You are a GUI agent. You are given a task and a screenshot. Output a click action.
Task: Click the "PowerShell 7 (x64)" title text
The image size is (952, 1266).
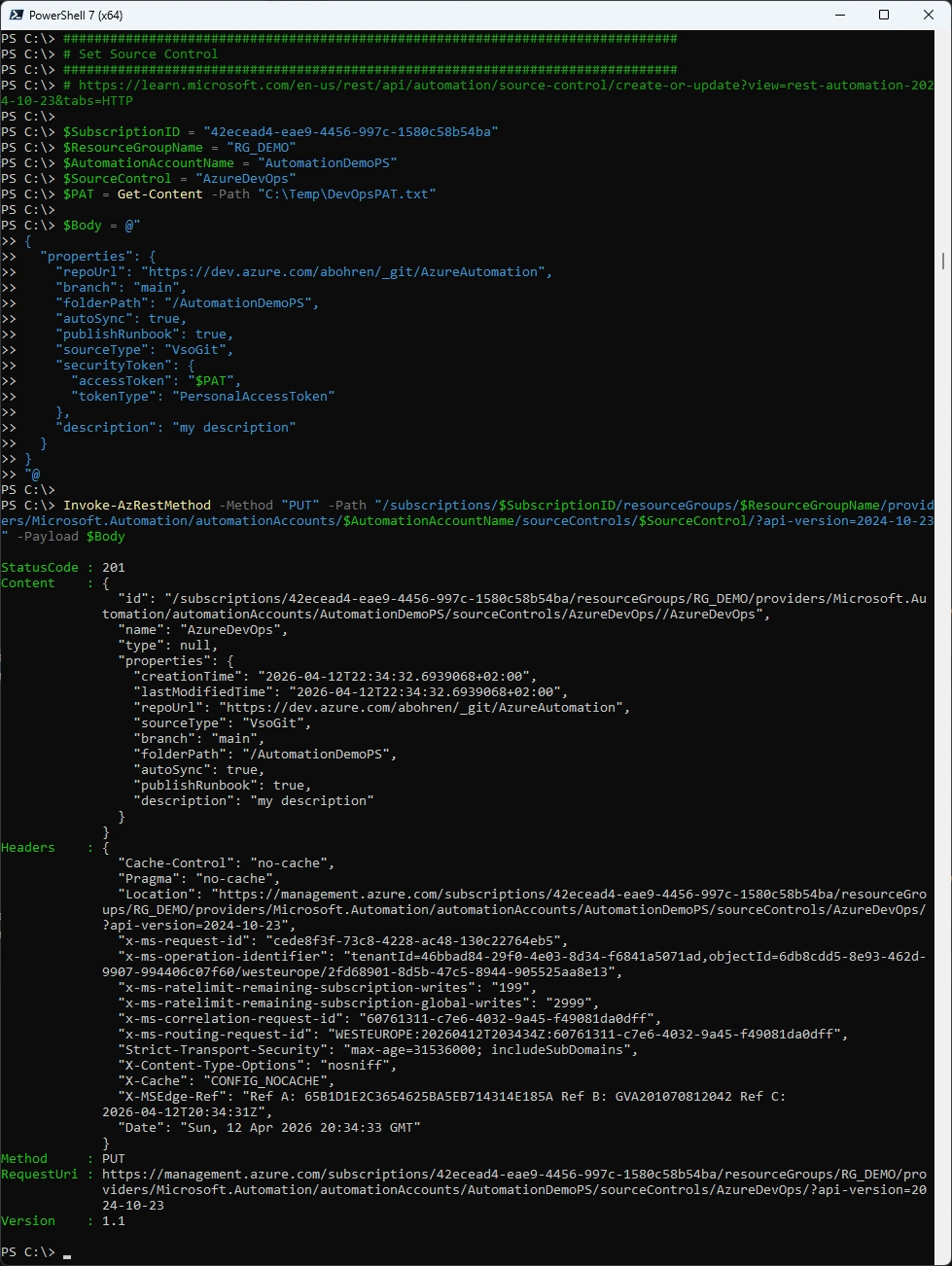(x=76, y=16)
